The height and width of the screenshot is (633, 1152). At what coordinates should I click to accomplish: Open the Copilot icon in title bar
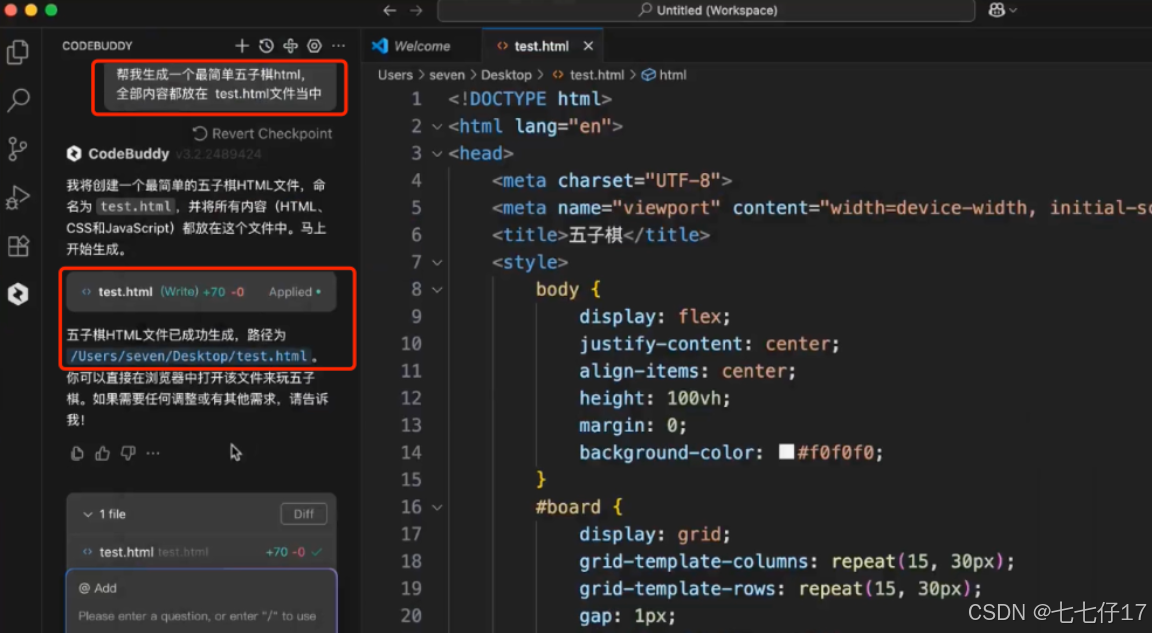[x=996, y=10]
